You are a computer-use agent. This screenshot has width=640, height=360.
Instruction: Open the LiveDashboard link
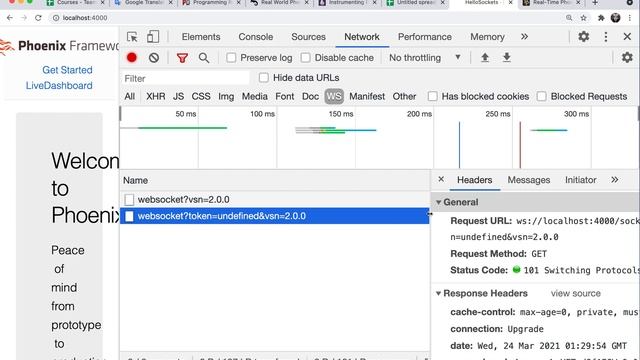pyautogui.click(x=59, y=85)
